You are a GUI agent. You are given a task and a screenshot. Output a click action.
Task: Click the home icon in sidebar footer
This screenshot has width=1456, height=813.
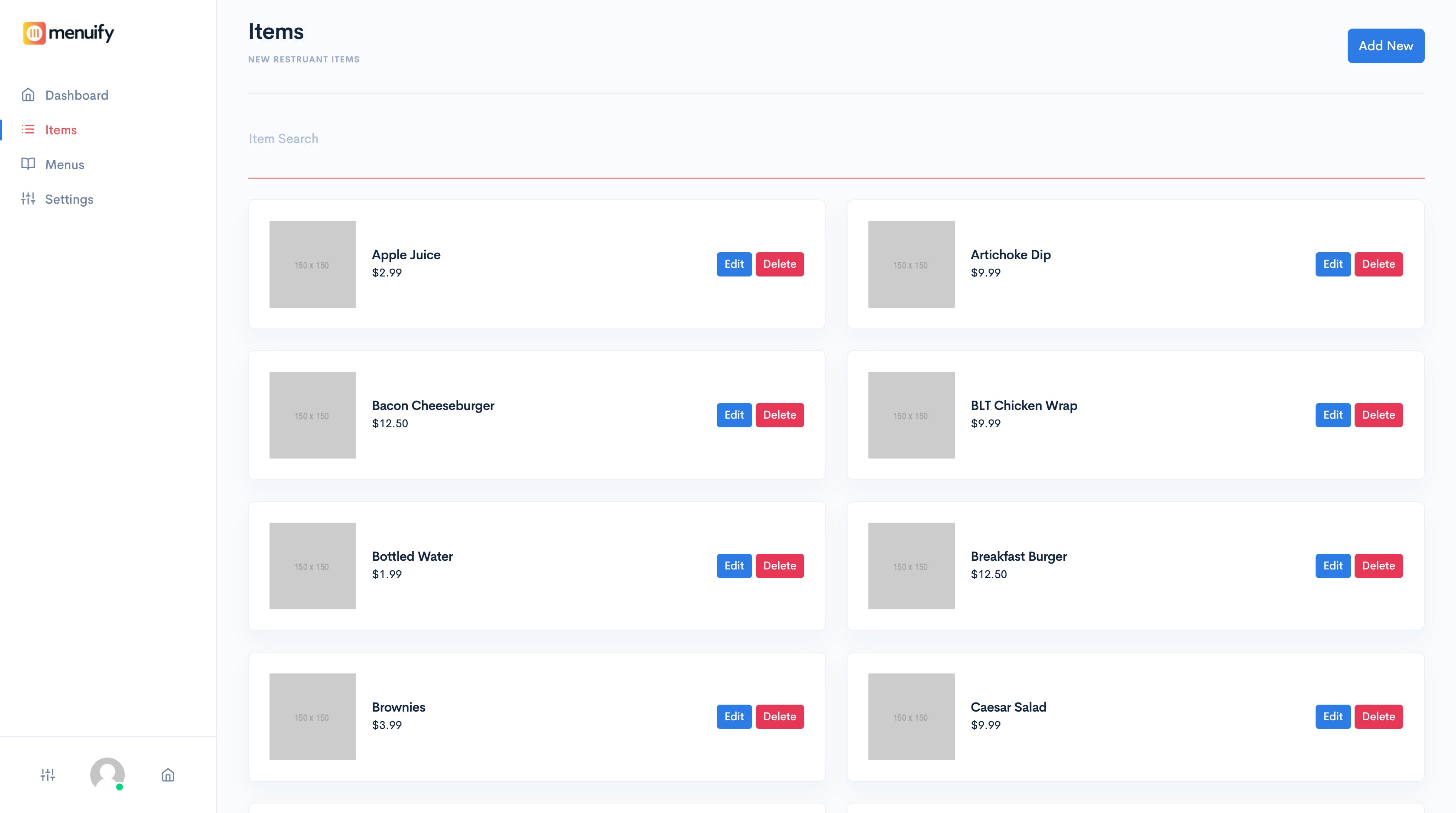point(168,774)
